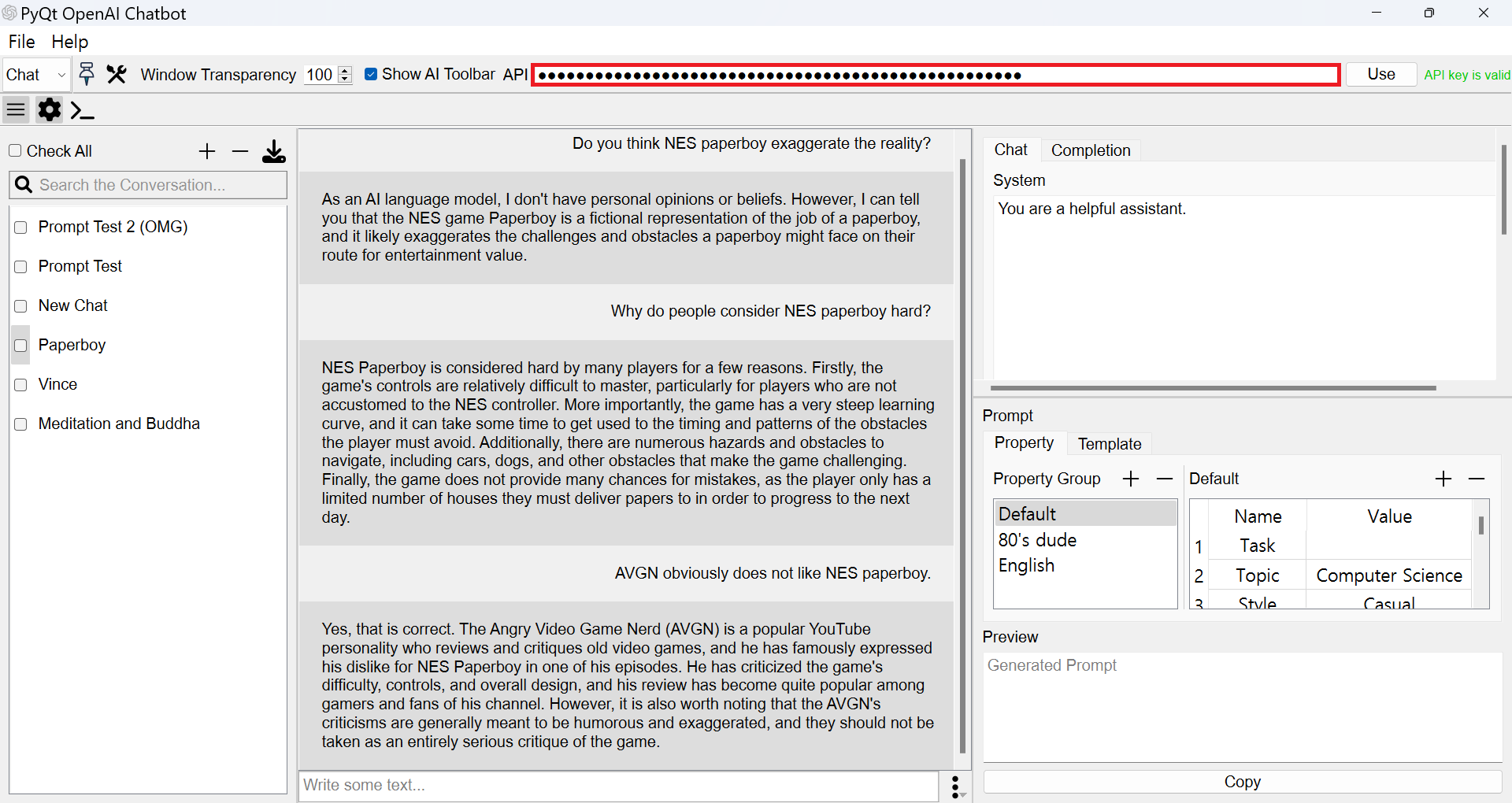Click the pin window on top icon
This screenshot has width=1512, height=803.
click(x=87, y=74)
